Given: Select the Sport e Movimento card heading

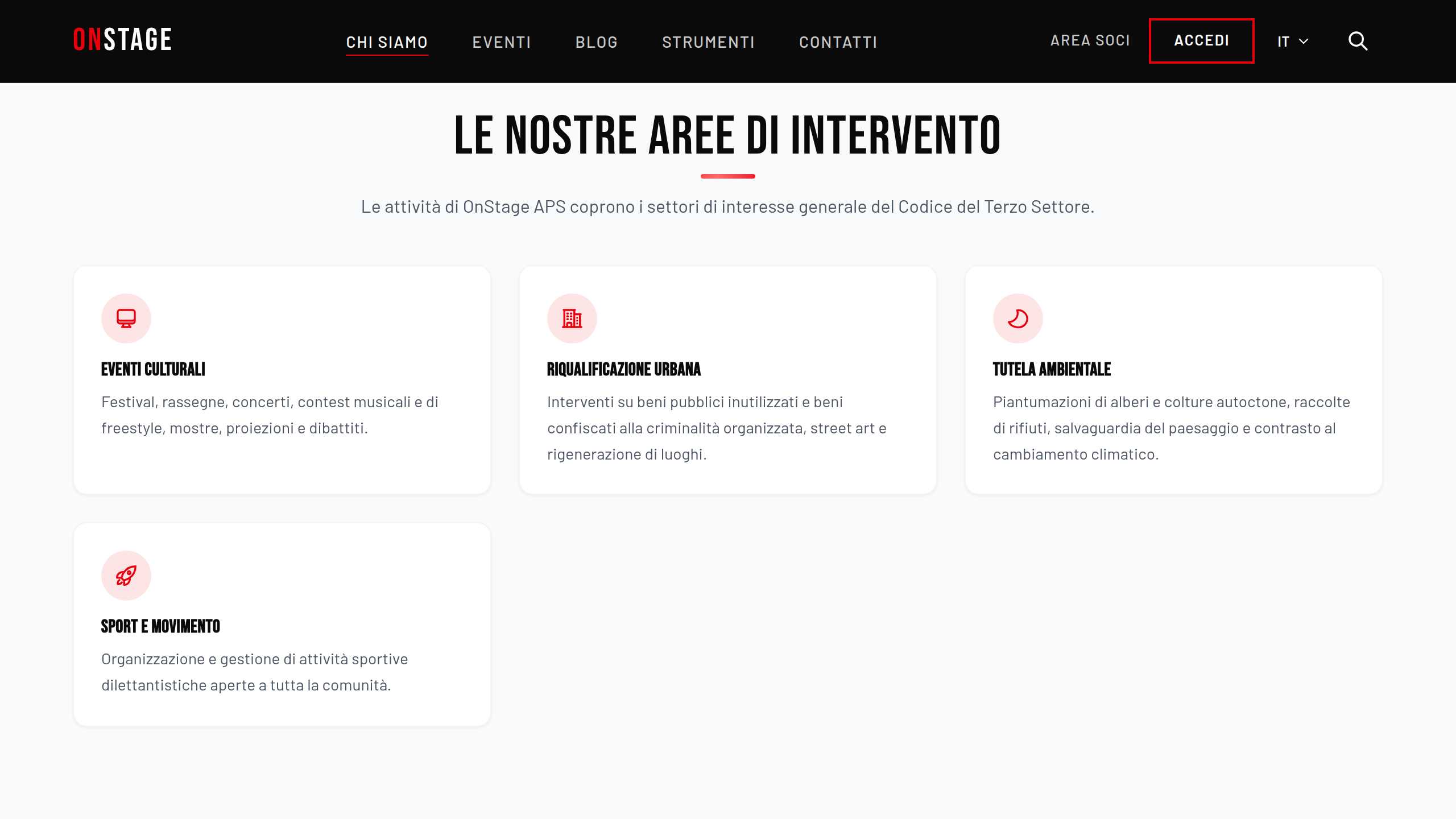Looking at the screenshot, I should (160, 626).
